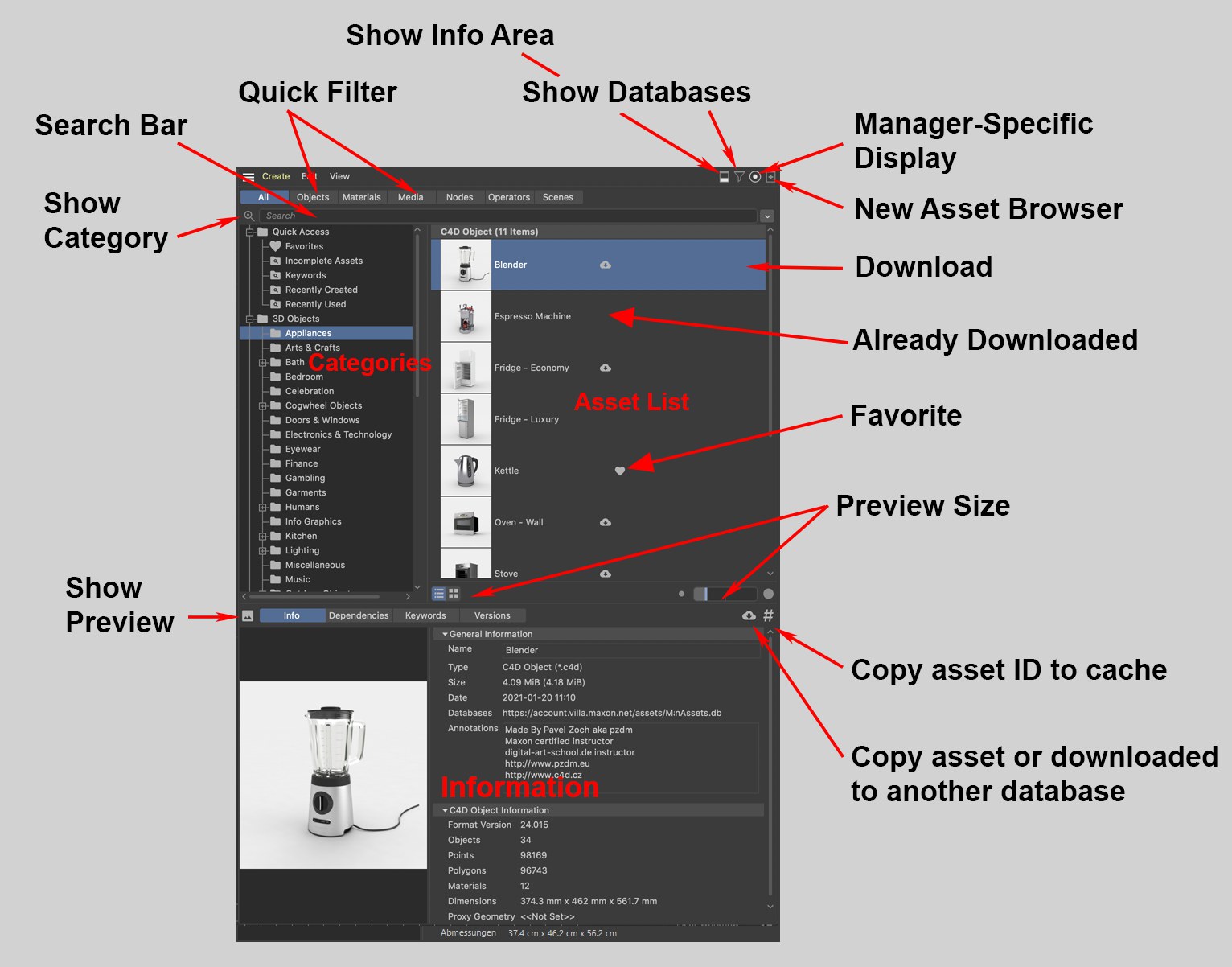This screenshot has height=967, width=1232.
Task: Select the All quick filter
Action: coord(264,197)
